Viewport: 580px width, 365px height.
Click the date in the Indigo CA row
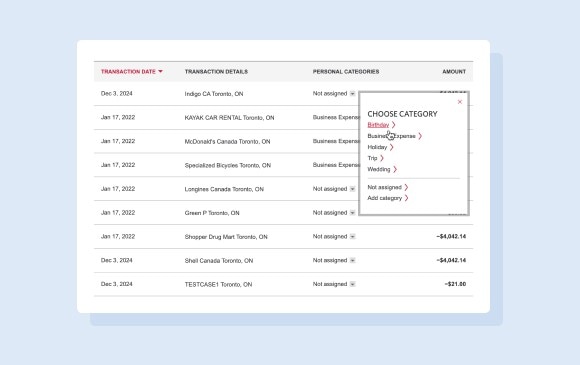click(117, 94)
